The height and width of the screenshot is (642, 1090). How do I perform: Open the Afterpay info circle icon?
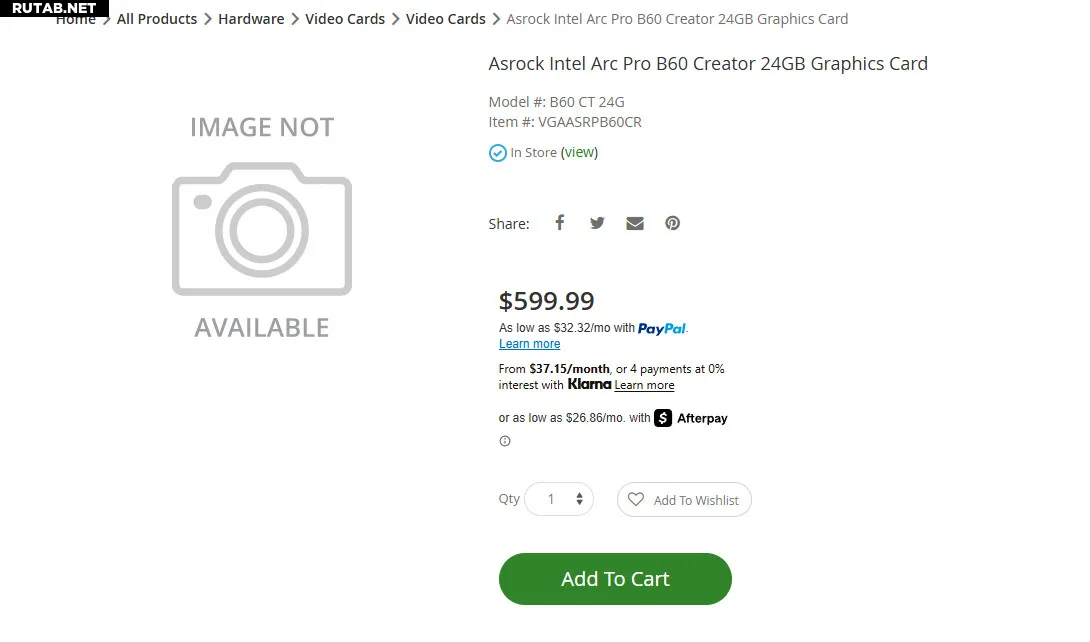click(x=505, y=441)
